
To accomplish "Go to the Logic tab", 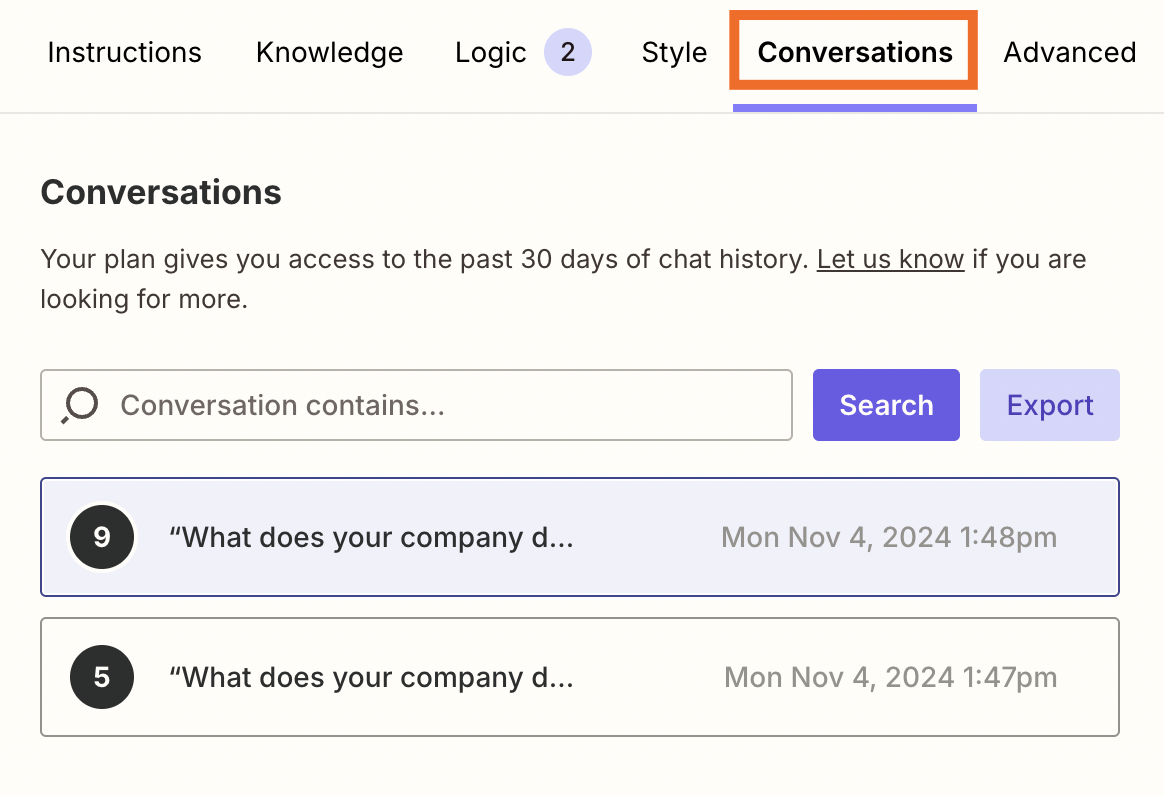I will point(490,52).
